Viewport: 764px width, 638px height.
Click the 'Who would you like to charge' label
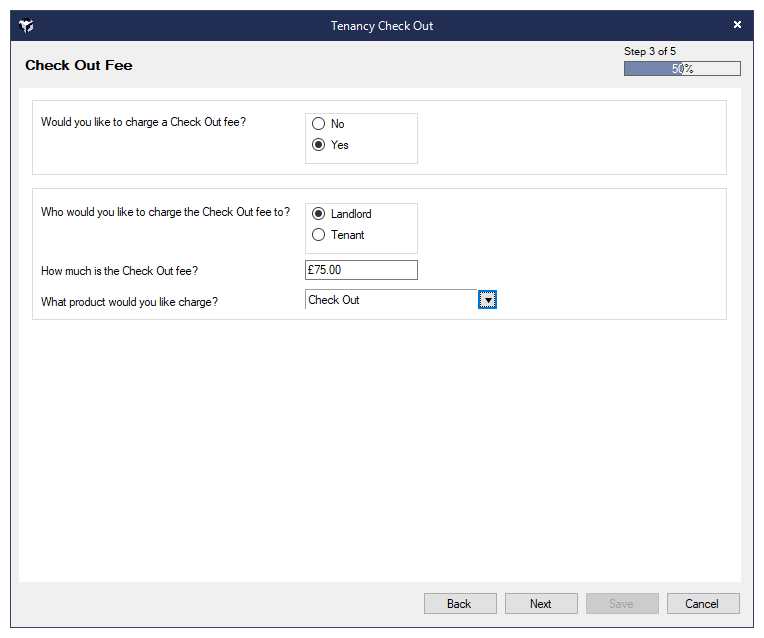166,212
